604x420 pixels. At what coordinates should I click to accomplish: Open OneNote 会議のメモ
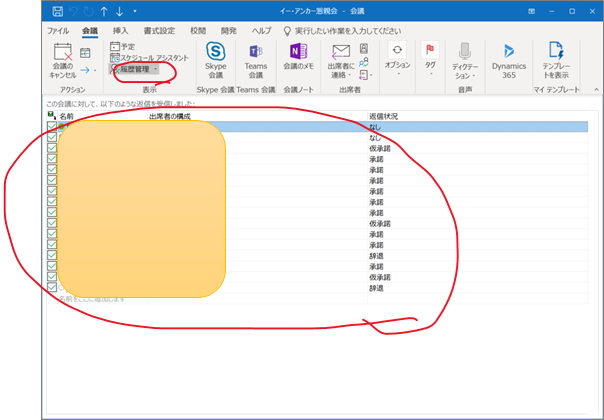coord(299,57)
